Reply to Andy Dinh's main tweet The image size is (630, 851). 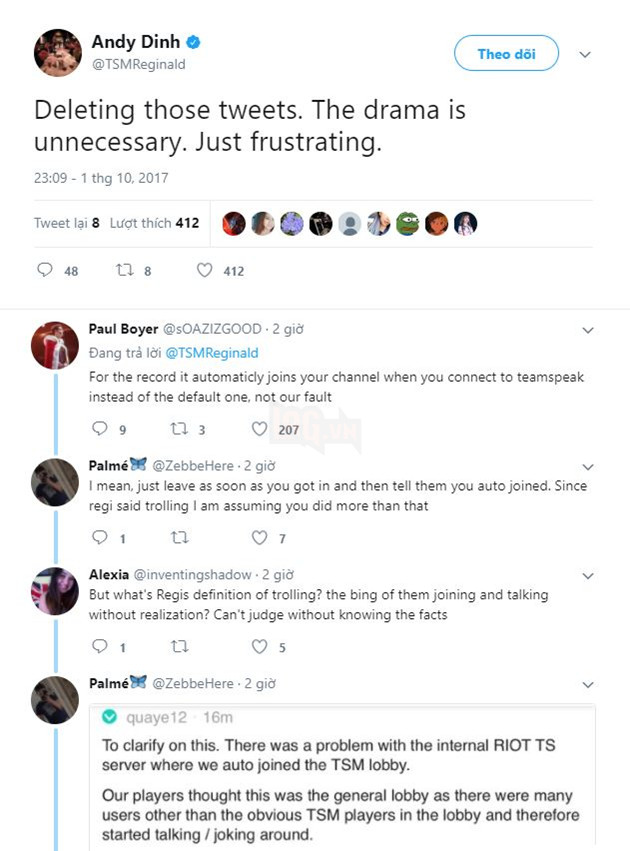(44, 270)
